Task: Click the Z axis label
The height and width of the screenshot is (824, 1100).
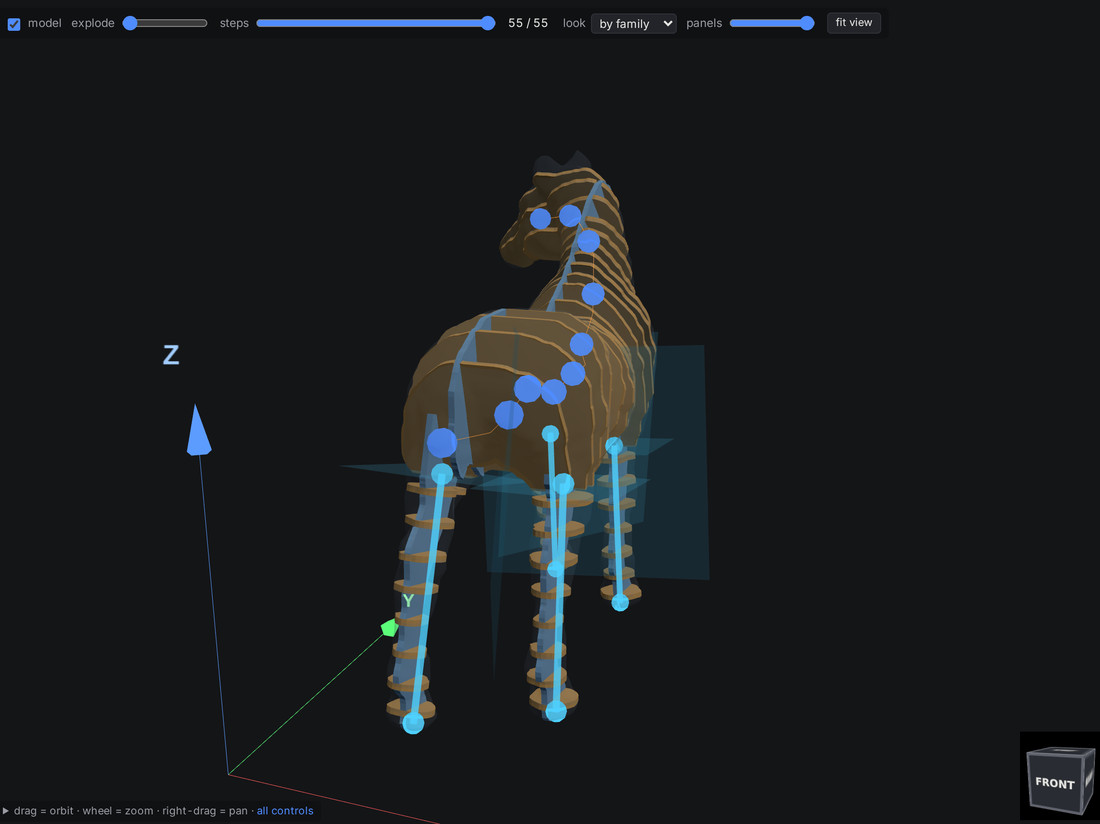Action: 171,355
